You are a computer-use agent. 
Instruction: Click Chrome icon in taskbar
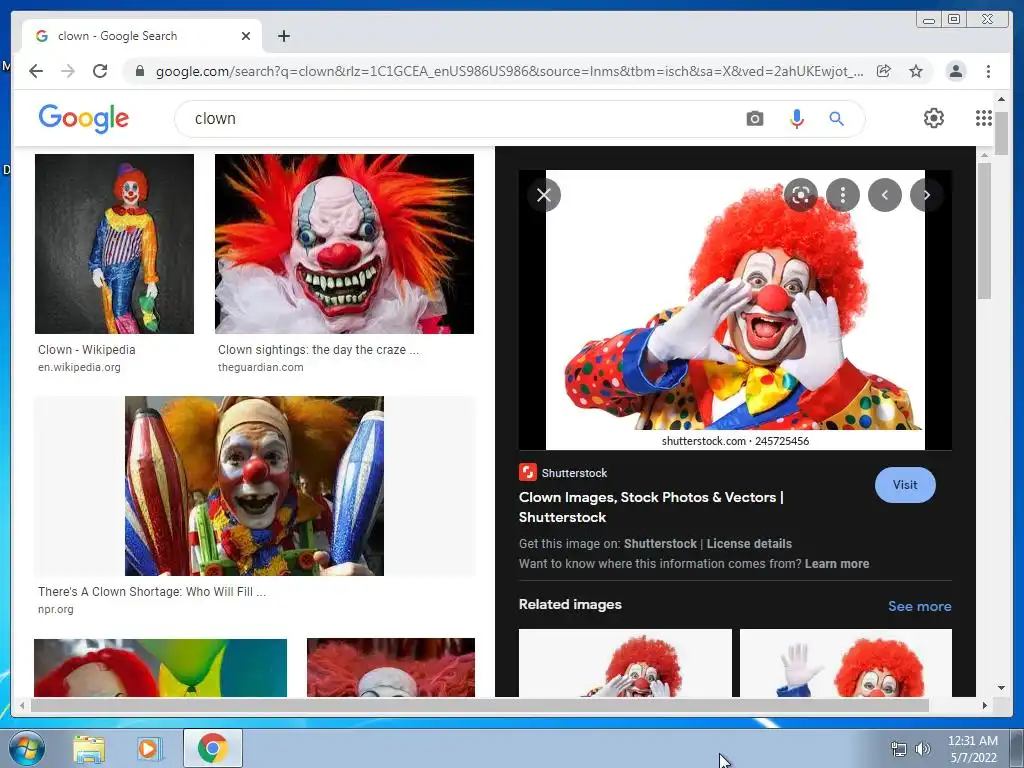(x=212, y=748)
